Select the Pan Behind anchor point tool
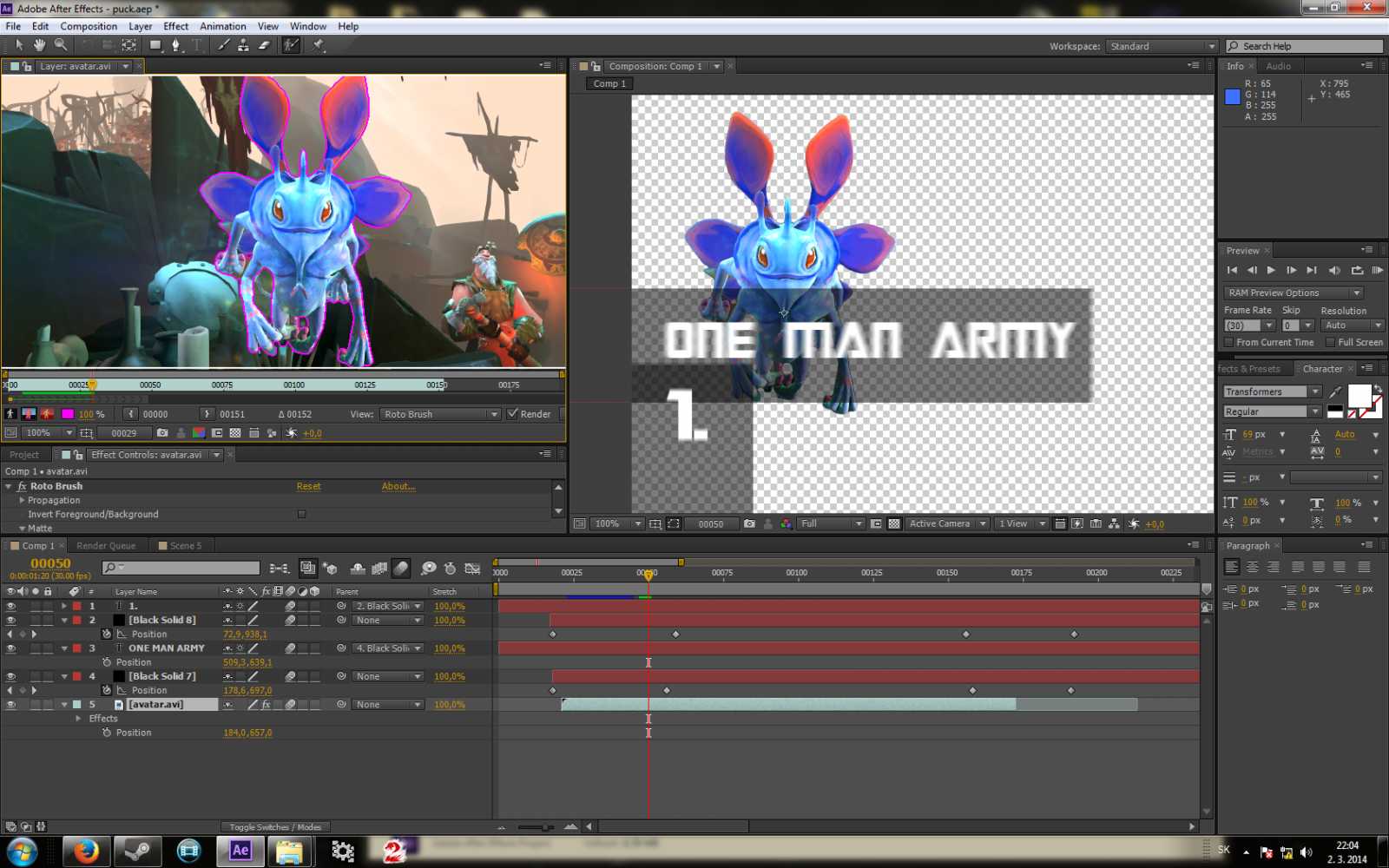This screenshot has height=868, width=1389. (128, 45)
